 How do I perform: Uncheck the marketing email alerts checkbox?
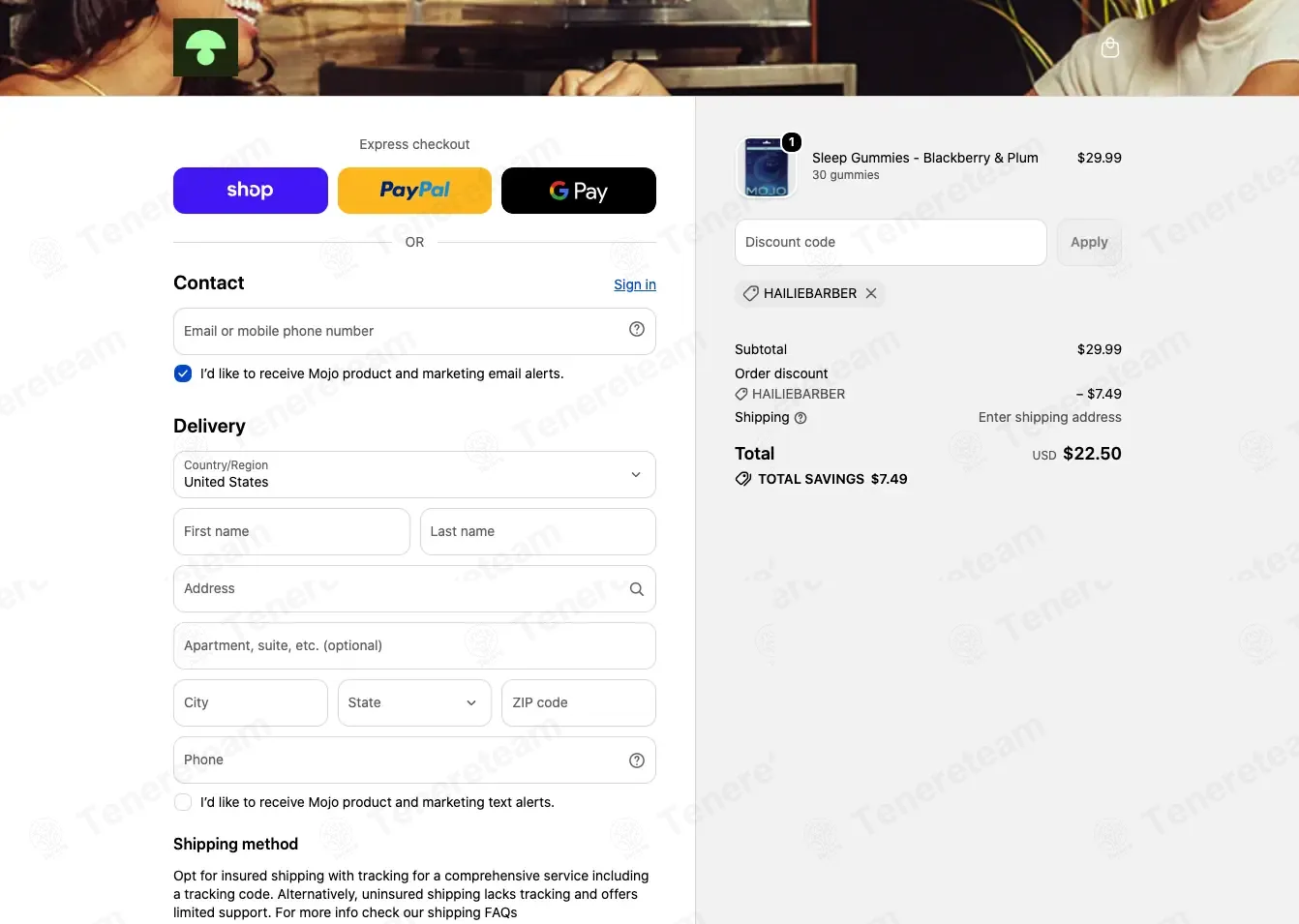click(x=183, y=373)
